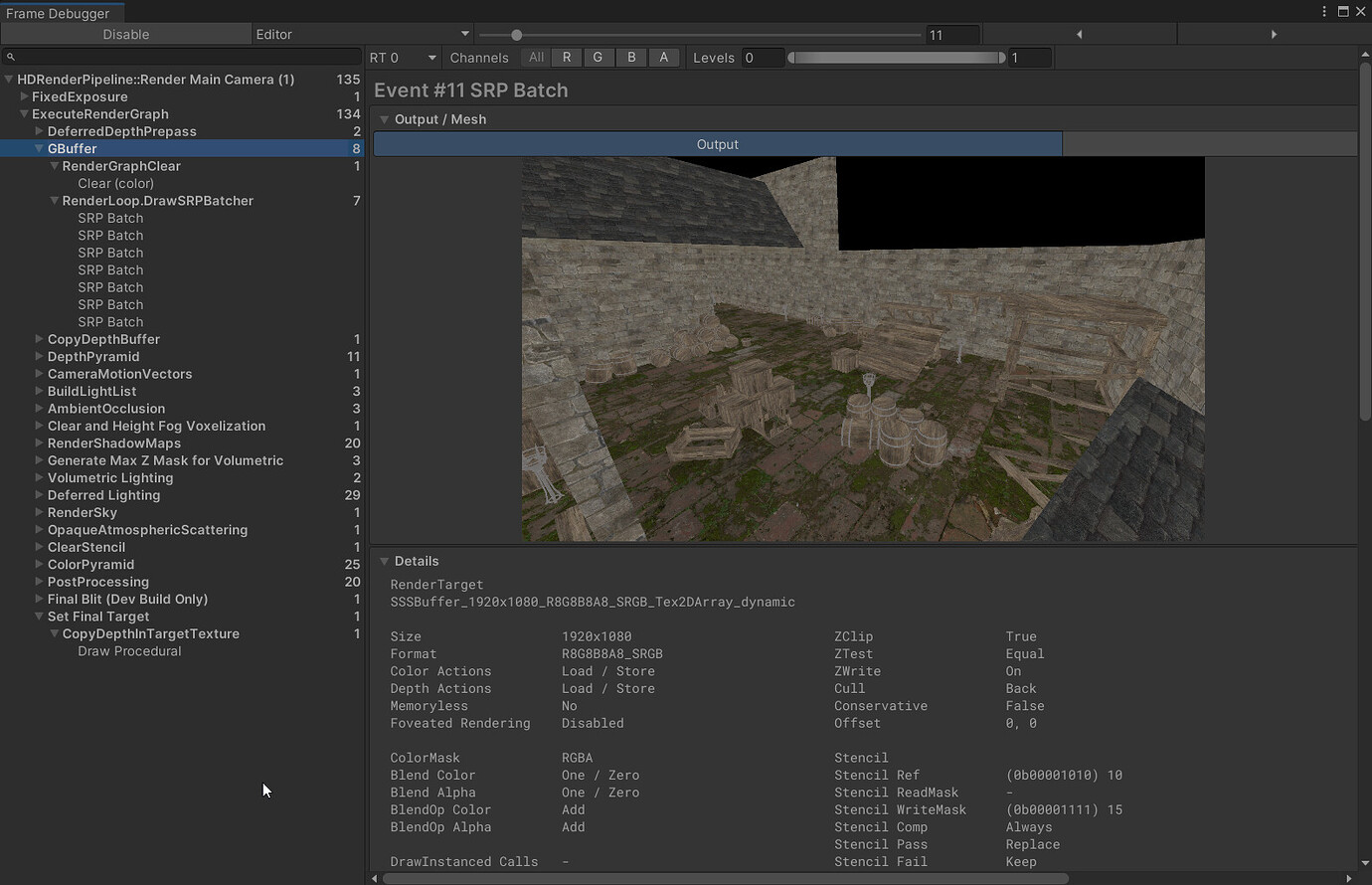This screenshot has height=885, width=1372.
Task: Toggle the G channel button
Action: coord(598,58)
